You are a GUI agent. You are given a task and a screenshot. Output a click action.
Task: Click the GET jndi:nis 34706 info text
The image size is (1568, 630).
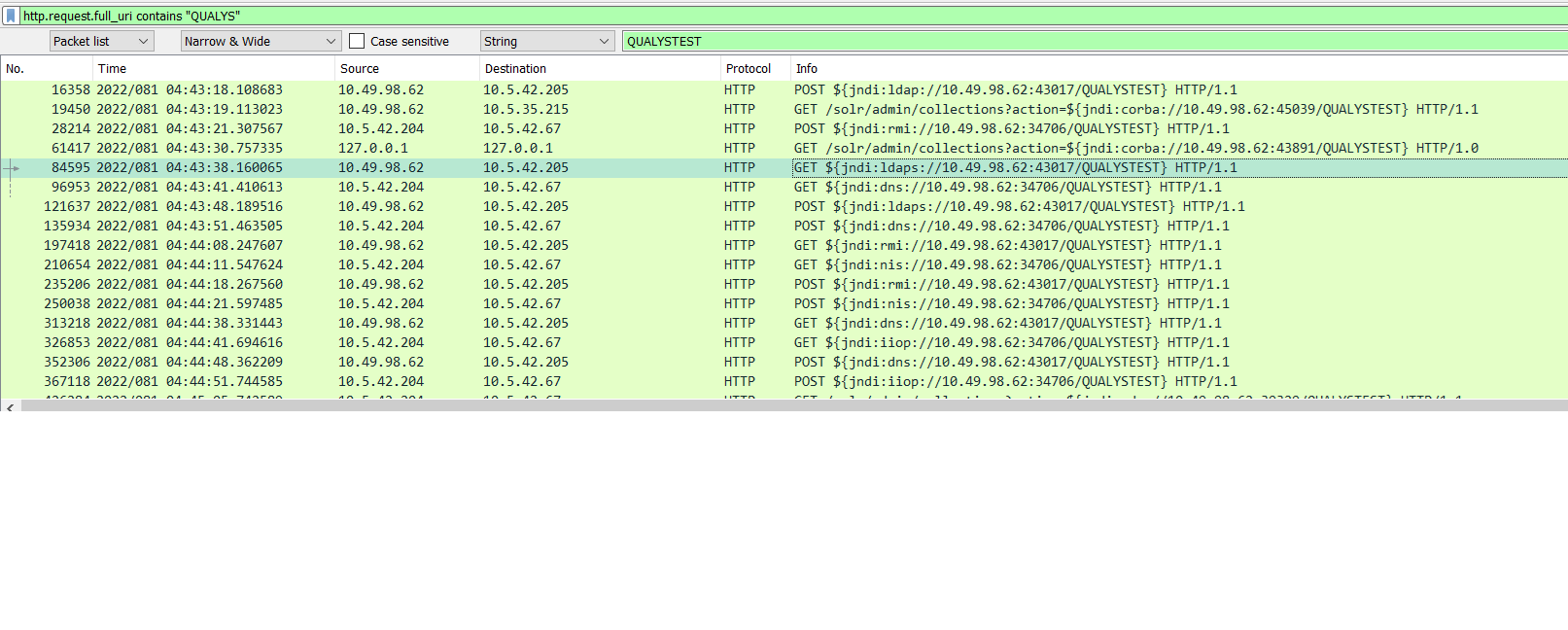click(x=1008, y=264)
